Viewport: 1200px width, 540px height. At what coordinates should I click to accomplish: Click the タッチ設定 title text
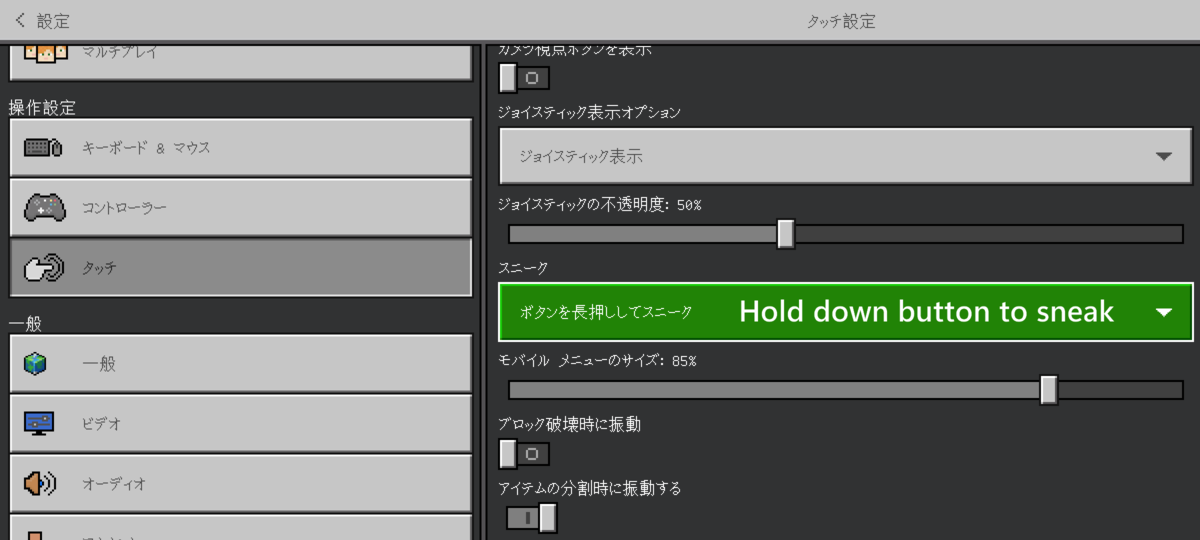pos(841,21)
